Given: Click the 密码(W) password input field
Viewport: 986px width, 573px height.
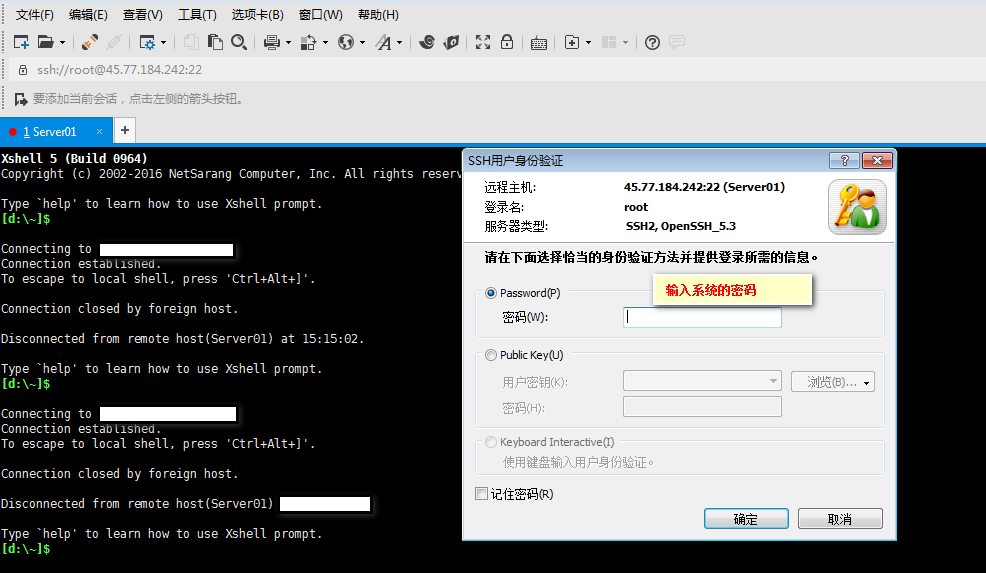Looking at the screenshot, I should (702, 318).
